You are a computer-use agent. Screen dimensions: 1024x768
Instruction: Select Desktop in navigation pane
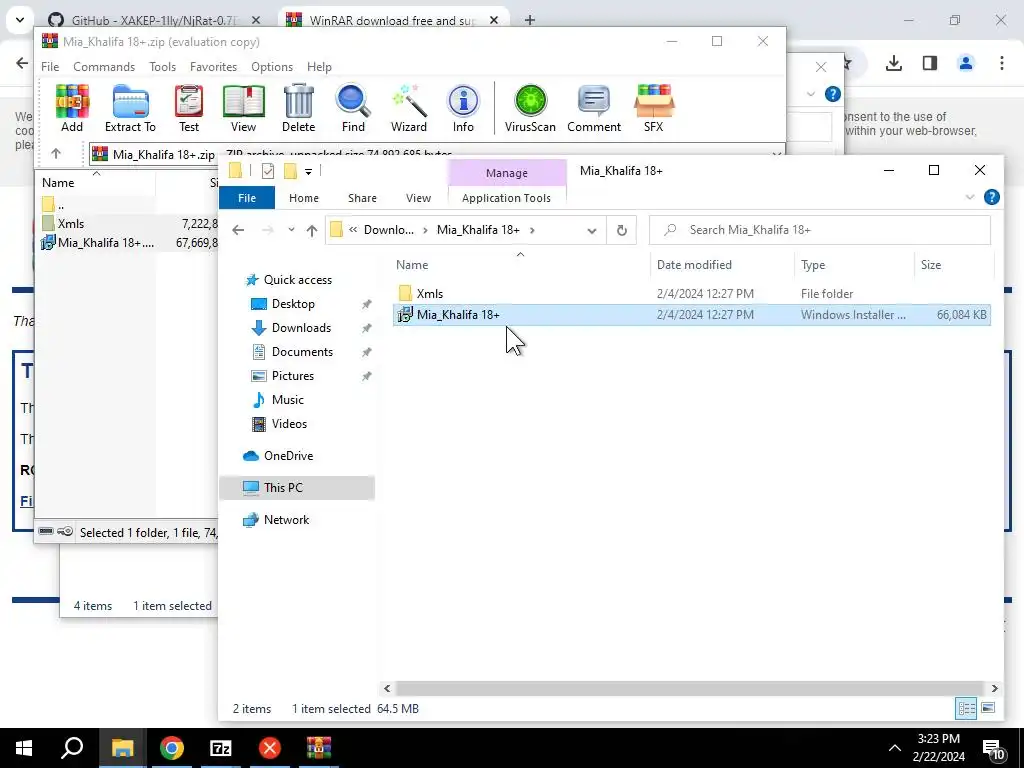tap(293, 304)
